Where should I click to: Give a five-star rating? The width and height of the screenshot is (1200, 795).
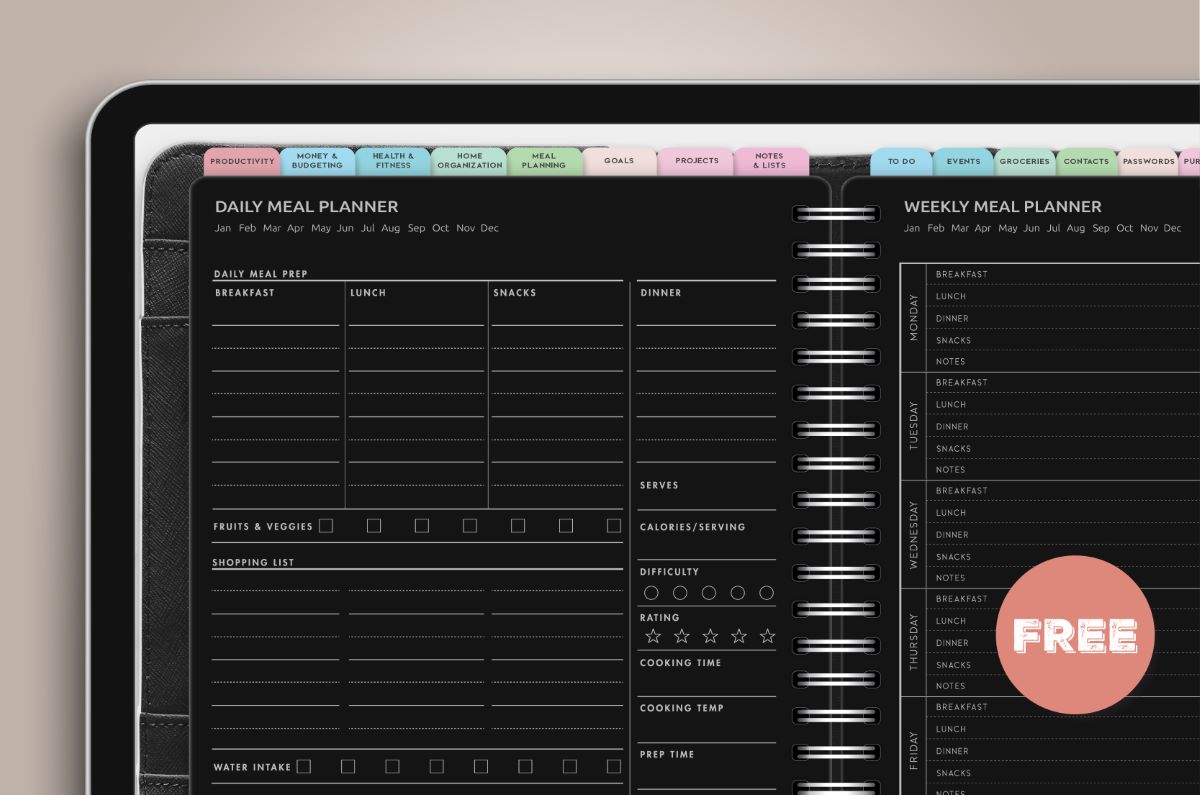point(768,636)
